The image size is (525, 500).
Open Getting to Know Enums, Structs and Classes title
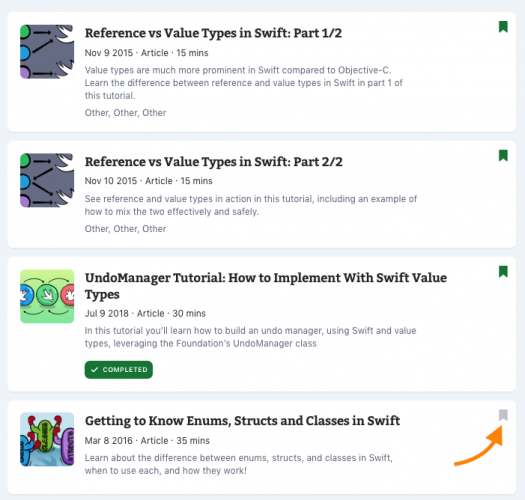(x=242, y=421)
